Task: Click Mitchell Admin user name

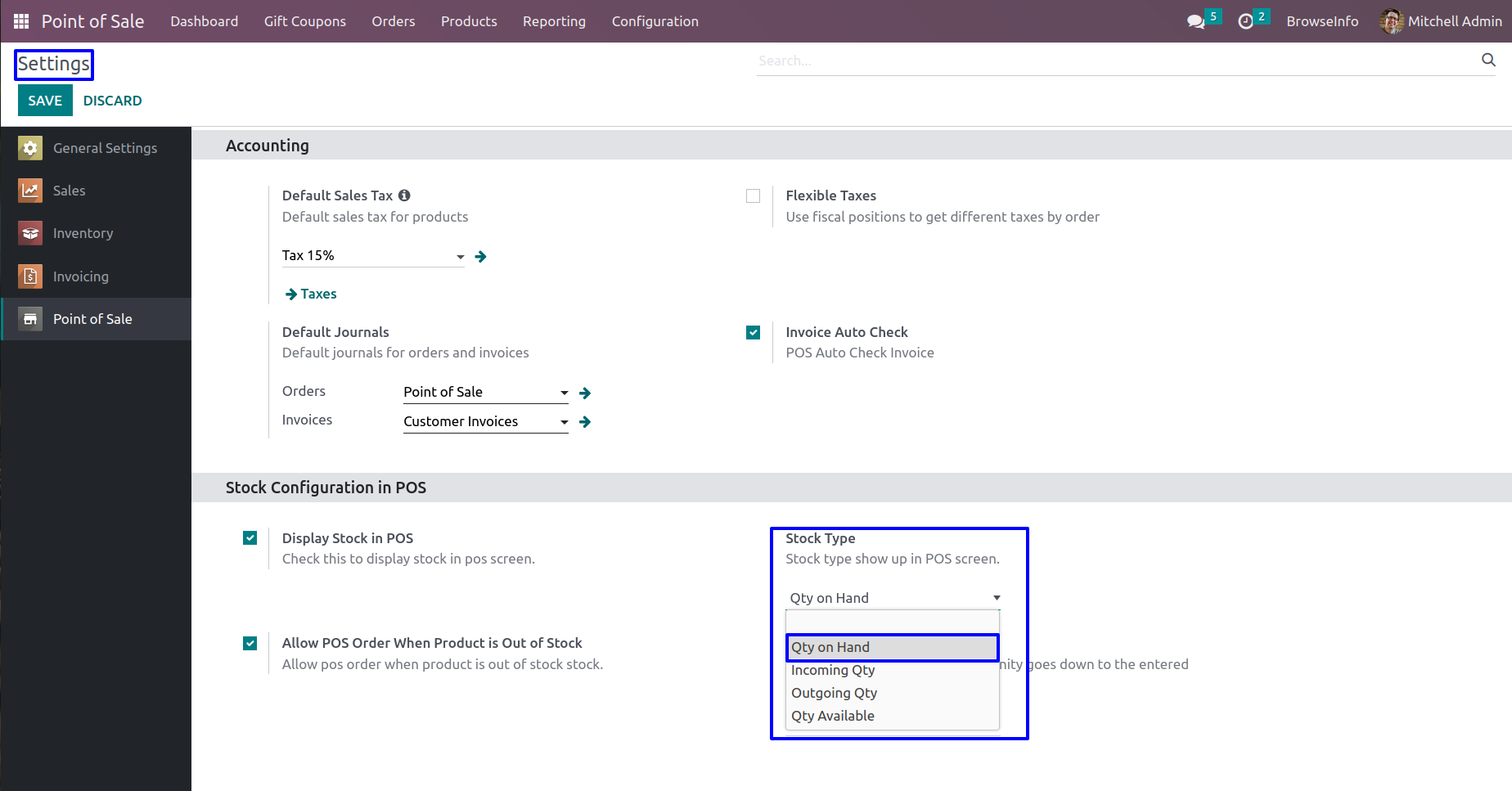Action: pyautogui.click(x=1455, y=21)
